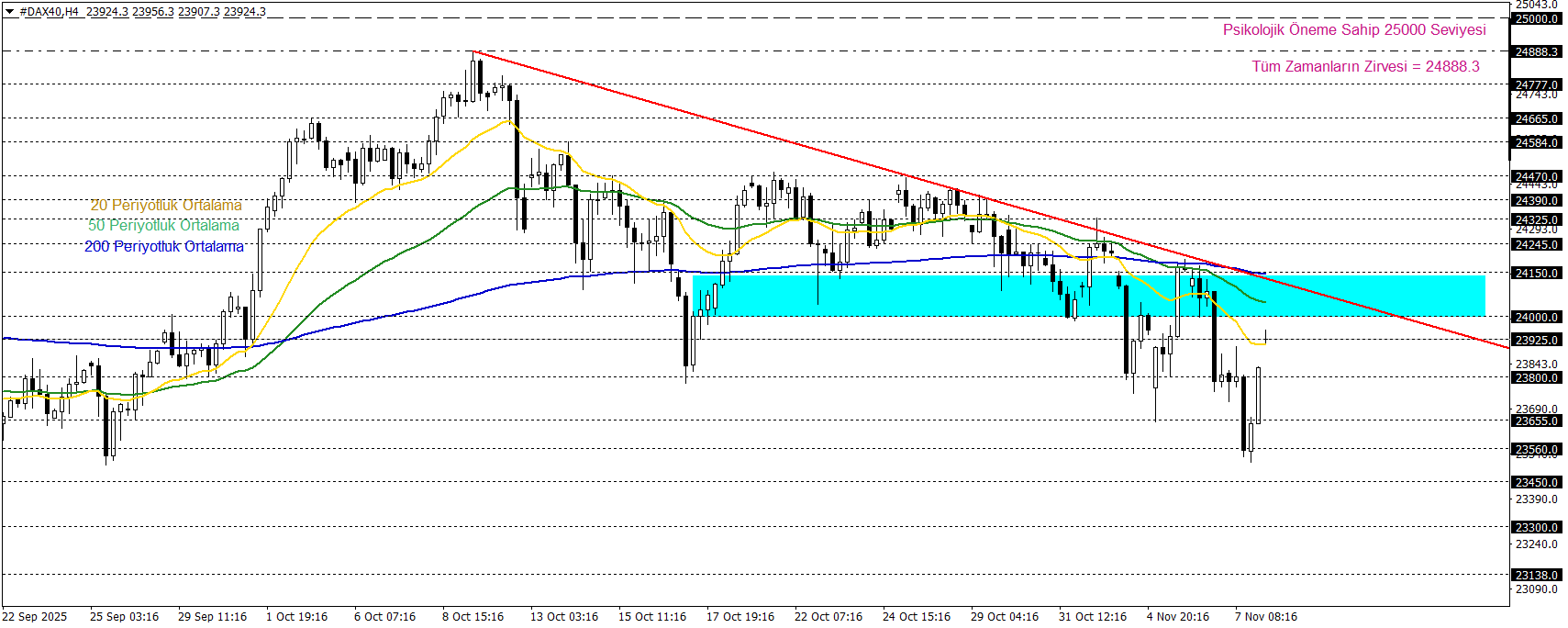This screenshot has height=628, width=1568.
Task: Click the 24584.0 price level tag
Action: (x=1537, y=142)
